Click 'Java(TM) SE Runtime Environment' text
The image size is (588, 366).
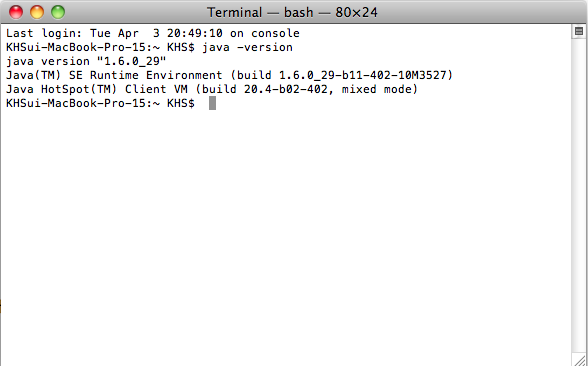click(114, 75)
